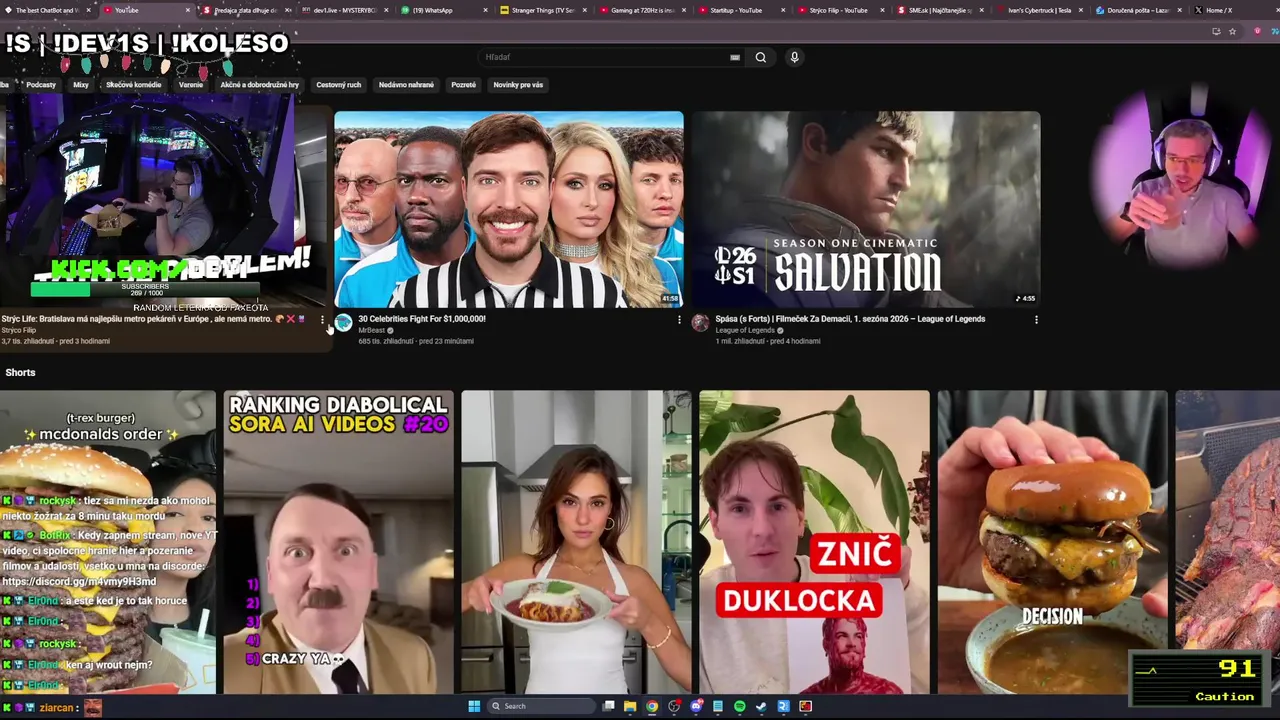Open Steam from the taskbar
The image size is (1280, 720).
click(761, 706)
